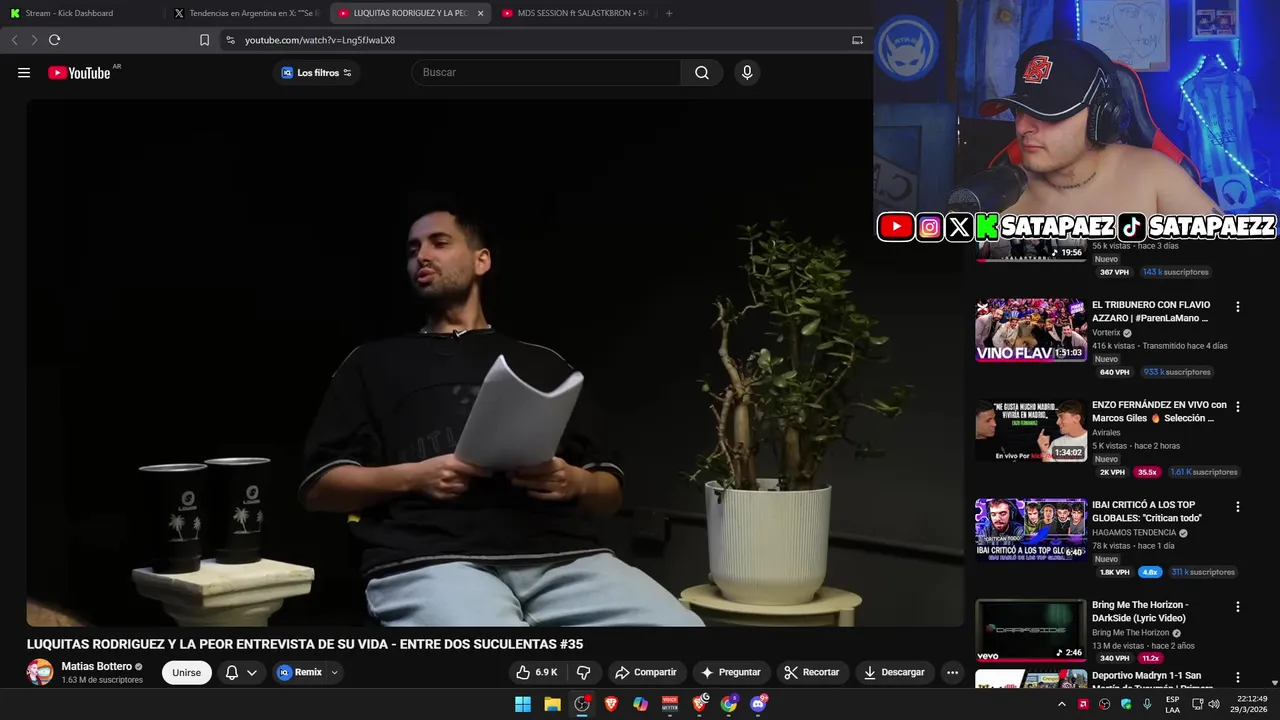
Task: Open the YouTube hamburger guide menu
Action: [24, 72]
